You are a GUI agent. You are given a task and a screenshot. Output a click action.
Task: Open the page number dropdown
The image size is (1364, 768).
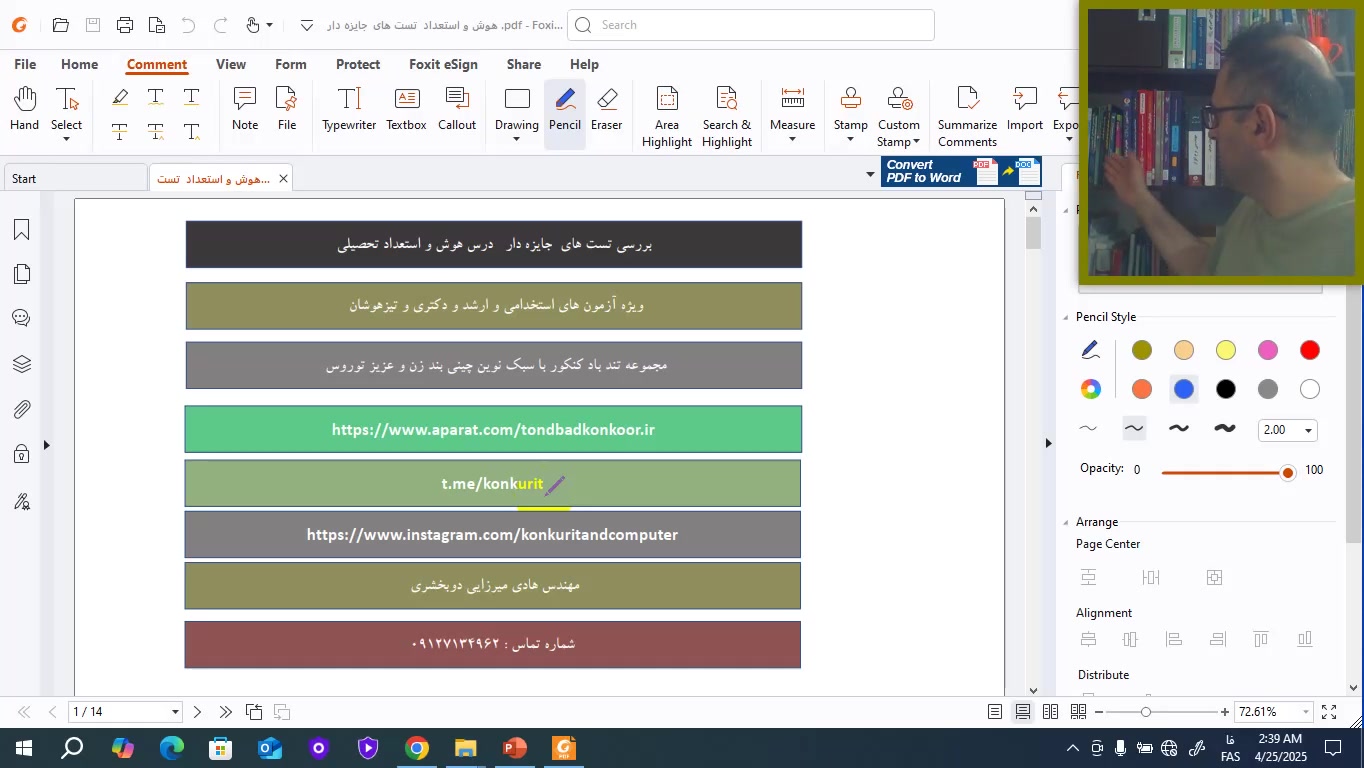pyautogui.click(x=175, y=712)
